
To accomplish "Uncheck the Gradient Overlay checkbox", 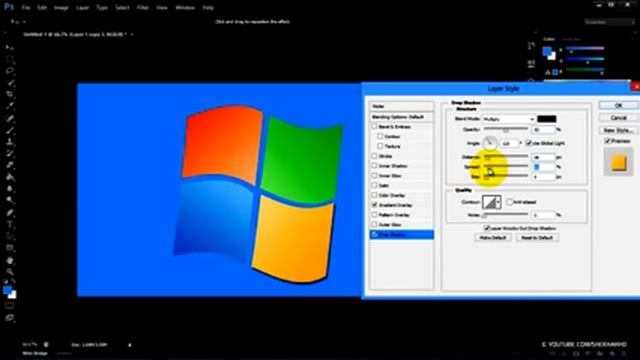I will (374, 205).
